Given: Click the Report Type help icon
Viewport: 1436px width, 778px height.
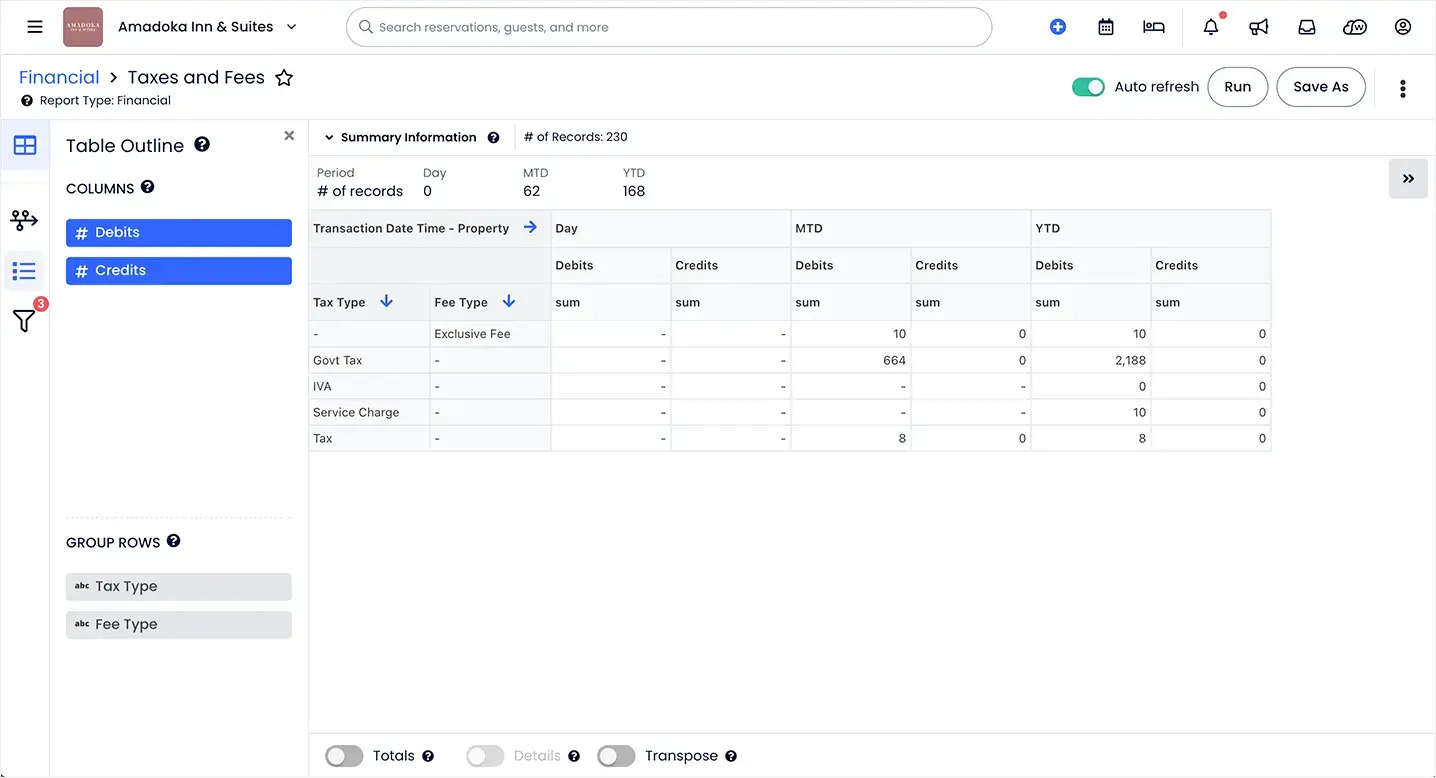Looking at the screenshot, I should point(27,101).
